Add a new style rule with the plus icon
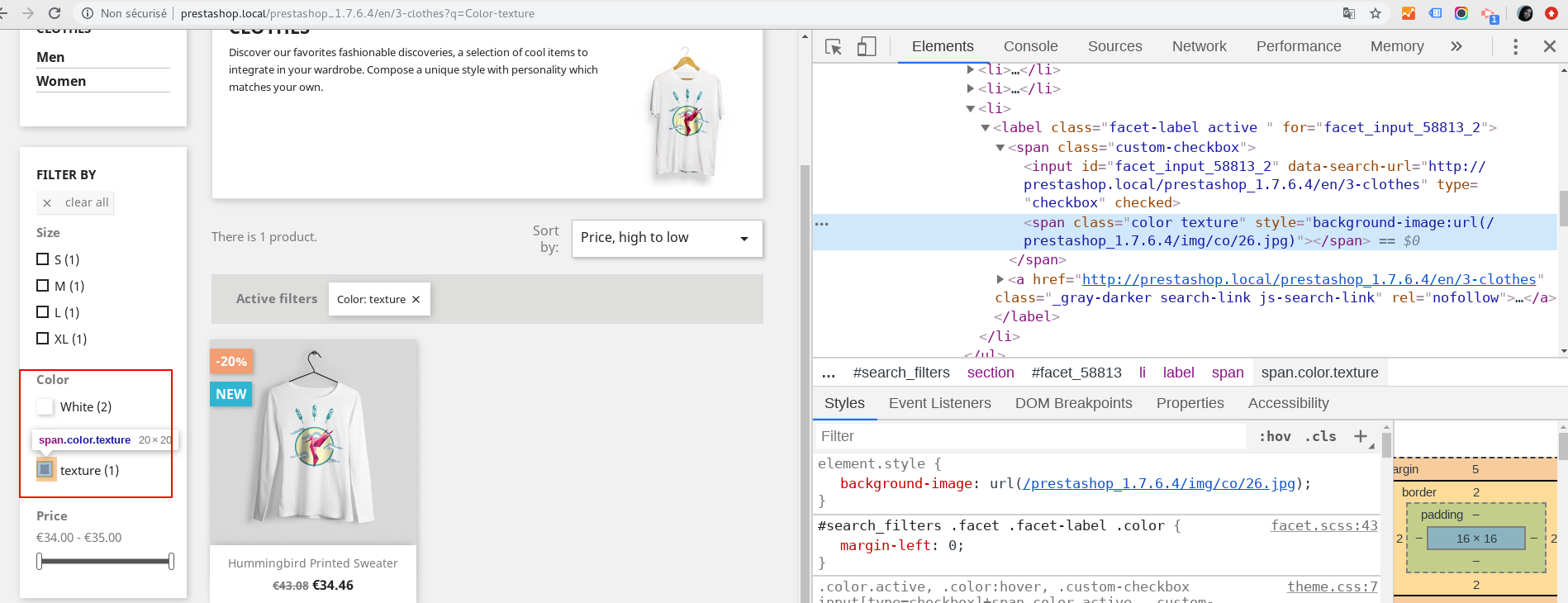Viewport: 1568px width, 603px height. [1361, 436]
